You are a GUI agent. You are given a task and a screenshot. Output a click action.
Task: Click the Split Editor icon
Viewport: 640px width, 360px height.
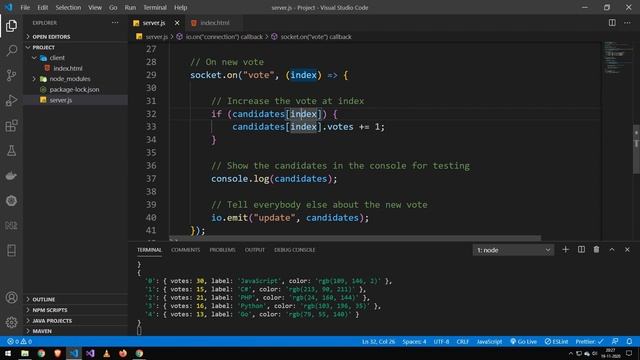click(x=612, y=23)
